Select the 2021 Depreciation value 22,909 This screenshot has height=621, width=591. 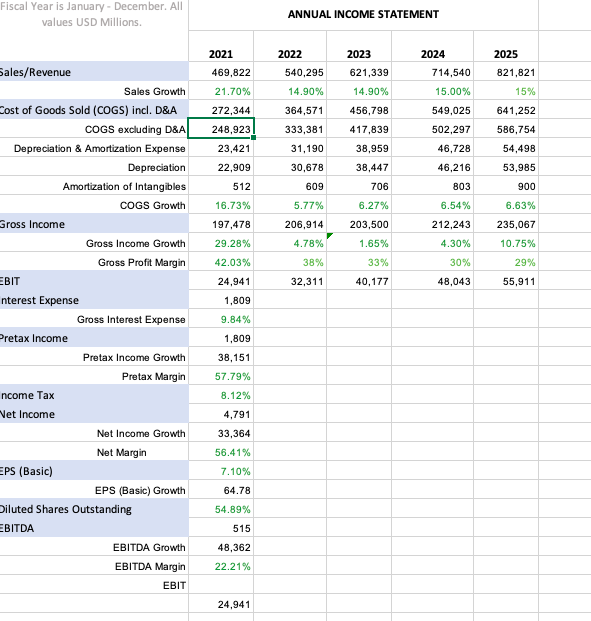pos(221,167)
